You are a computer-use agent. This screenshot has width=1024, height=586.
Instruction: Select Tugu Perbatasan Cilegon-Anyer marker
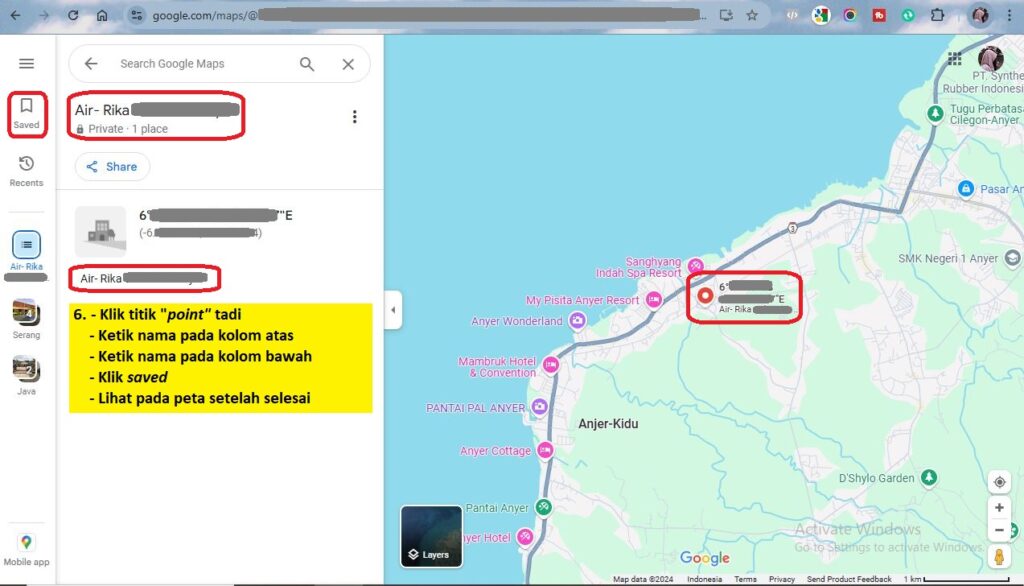[935, 113]
